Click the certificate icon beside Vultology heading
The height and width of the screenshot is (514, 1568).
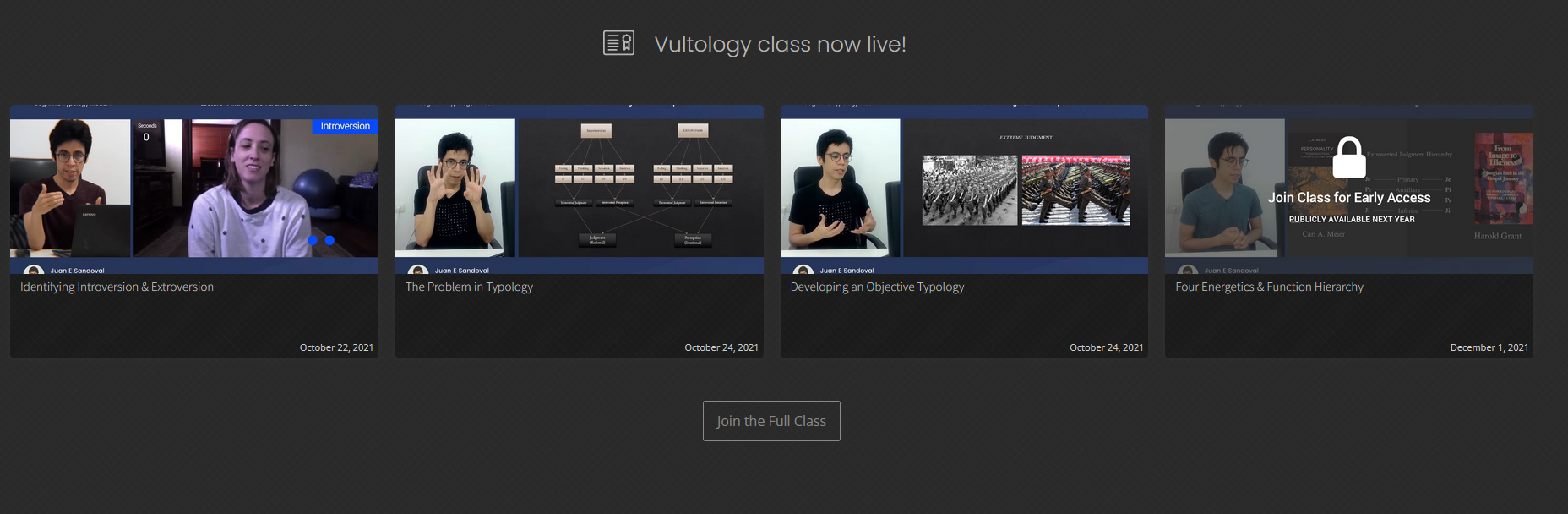tap(618, 42)
